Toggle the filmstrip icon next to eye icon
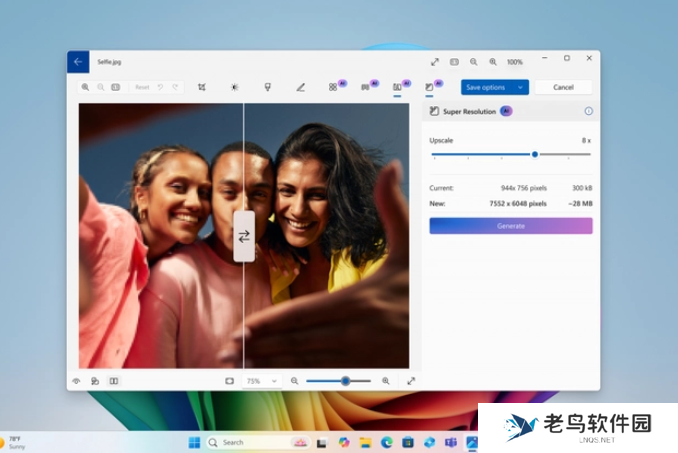This screenshot has width=678, height=453. pos(95,381)
